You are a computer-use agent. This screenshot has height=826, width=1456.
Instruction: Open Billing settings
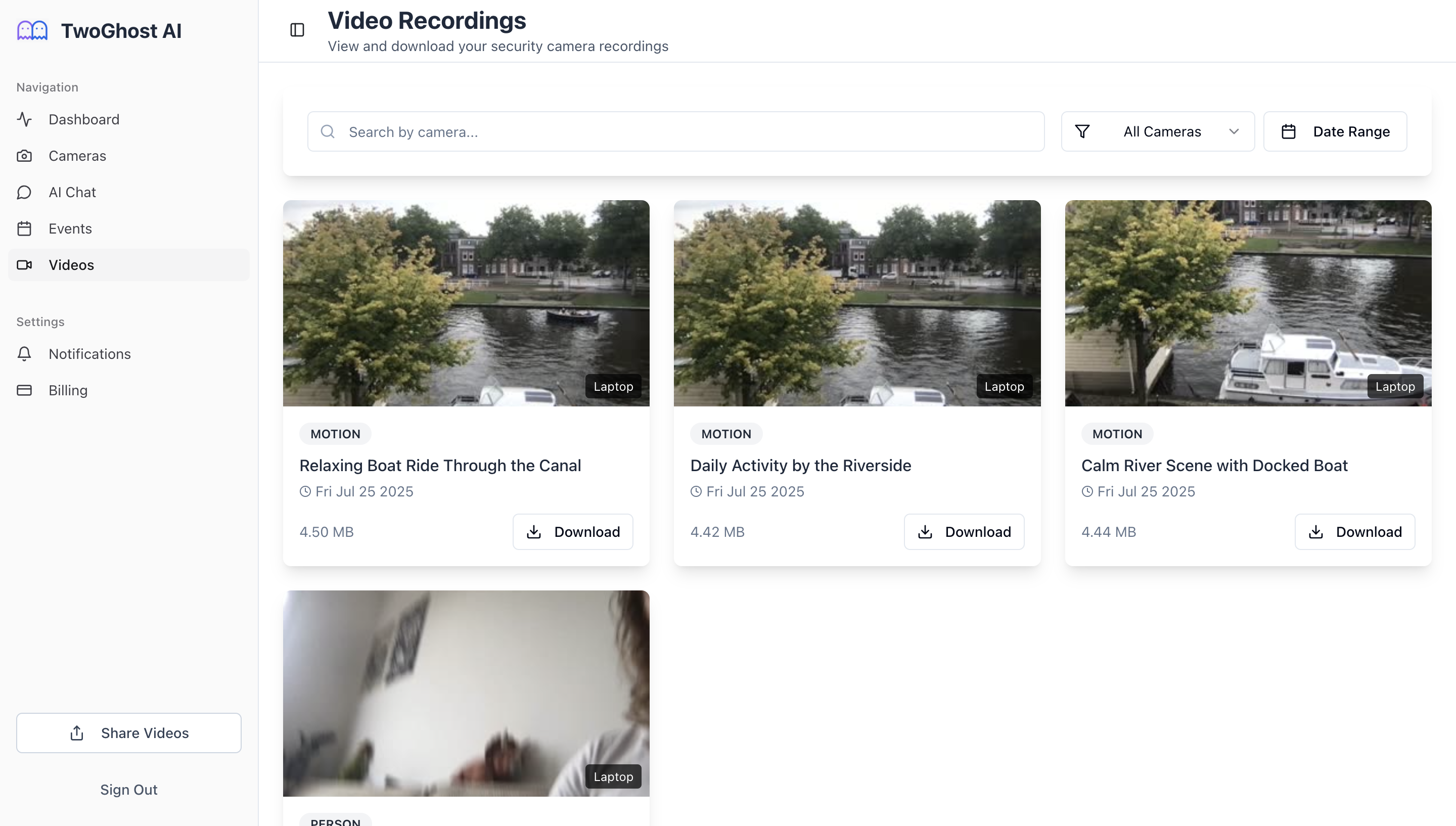coord(129,390)
